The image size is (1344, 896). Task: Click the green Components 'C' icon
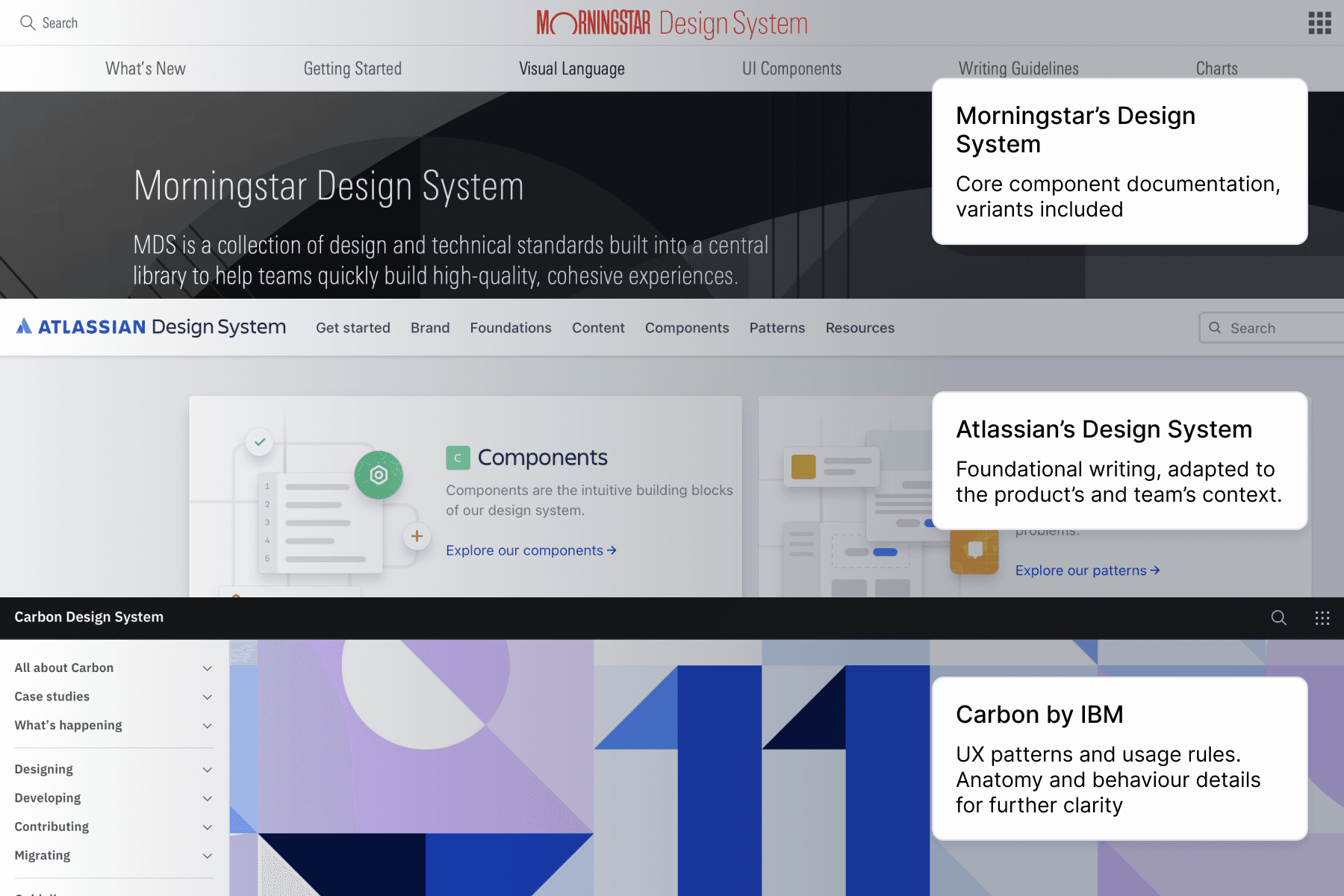point(458,458)
